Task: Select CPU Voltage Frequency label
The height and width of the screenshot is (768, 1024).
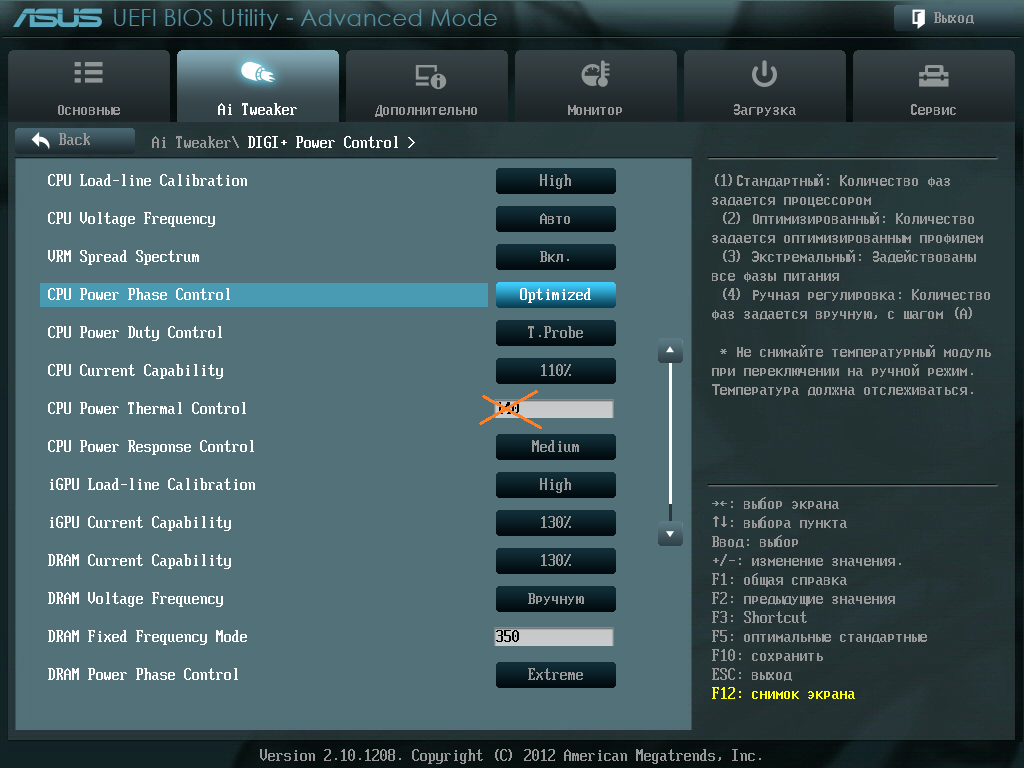Action: pos(131,219)
